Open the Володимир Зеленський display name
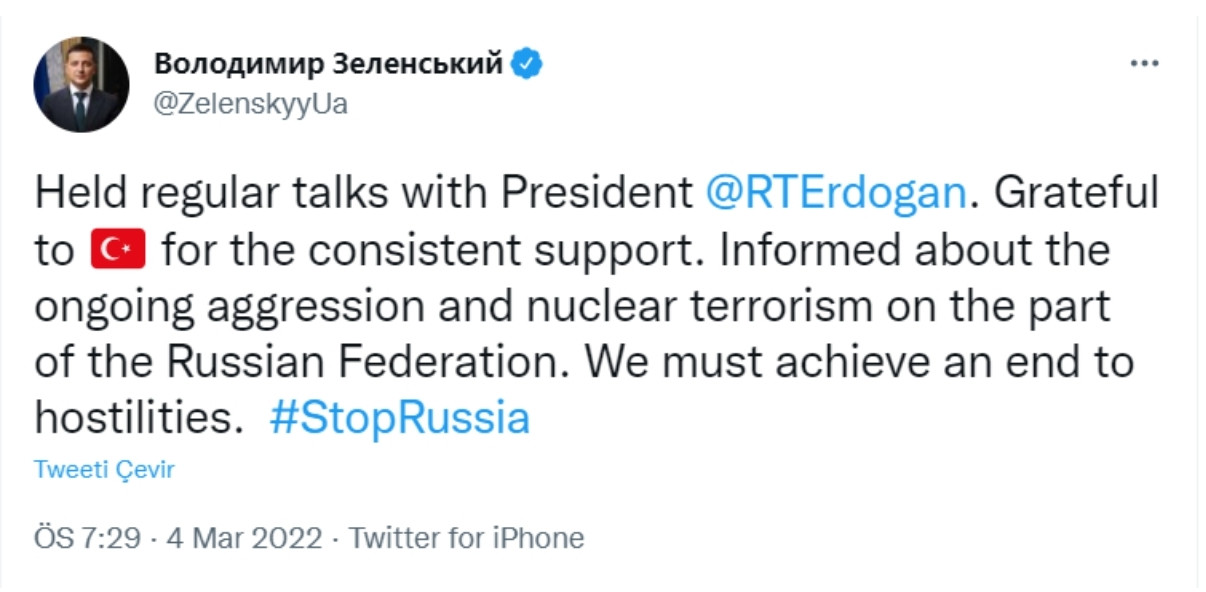This screenshot has height=592, width=1206. (328, 65)
